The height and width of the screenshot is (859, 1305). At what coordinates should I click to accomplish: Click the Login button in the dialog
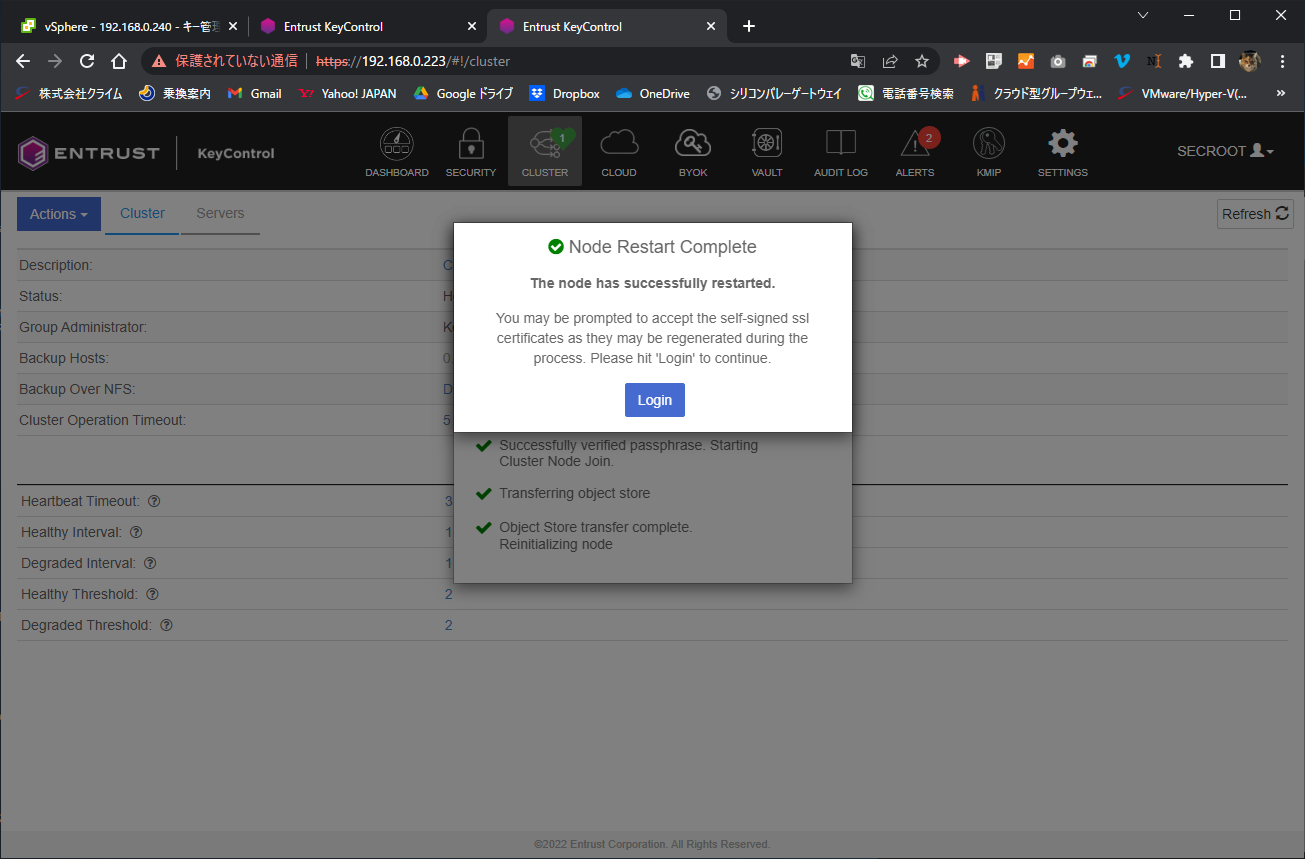coord(655,400)
